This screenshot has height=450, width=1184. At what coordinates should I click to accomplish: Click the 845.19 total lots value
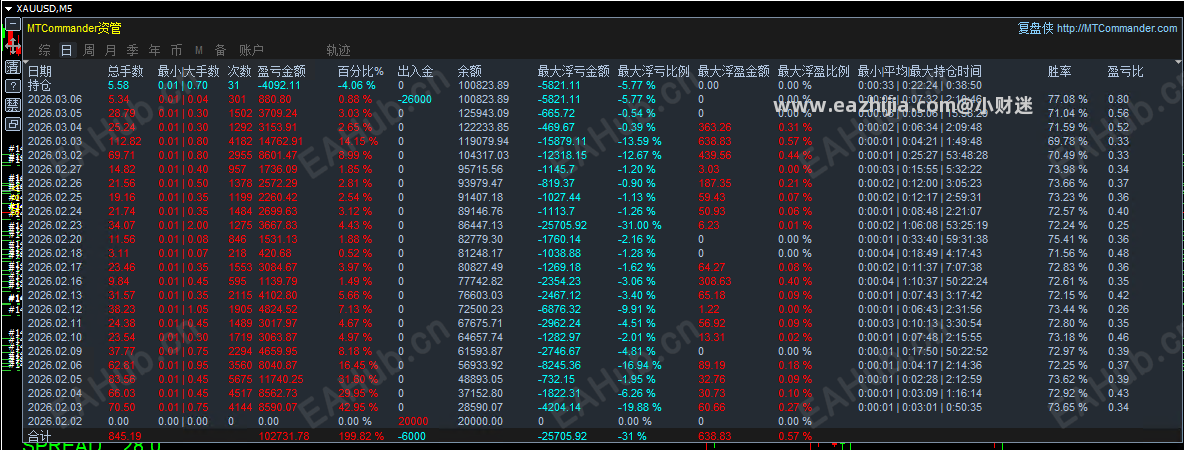(125, 436)
